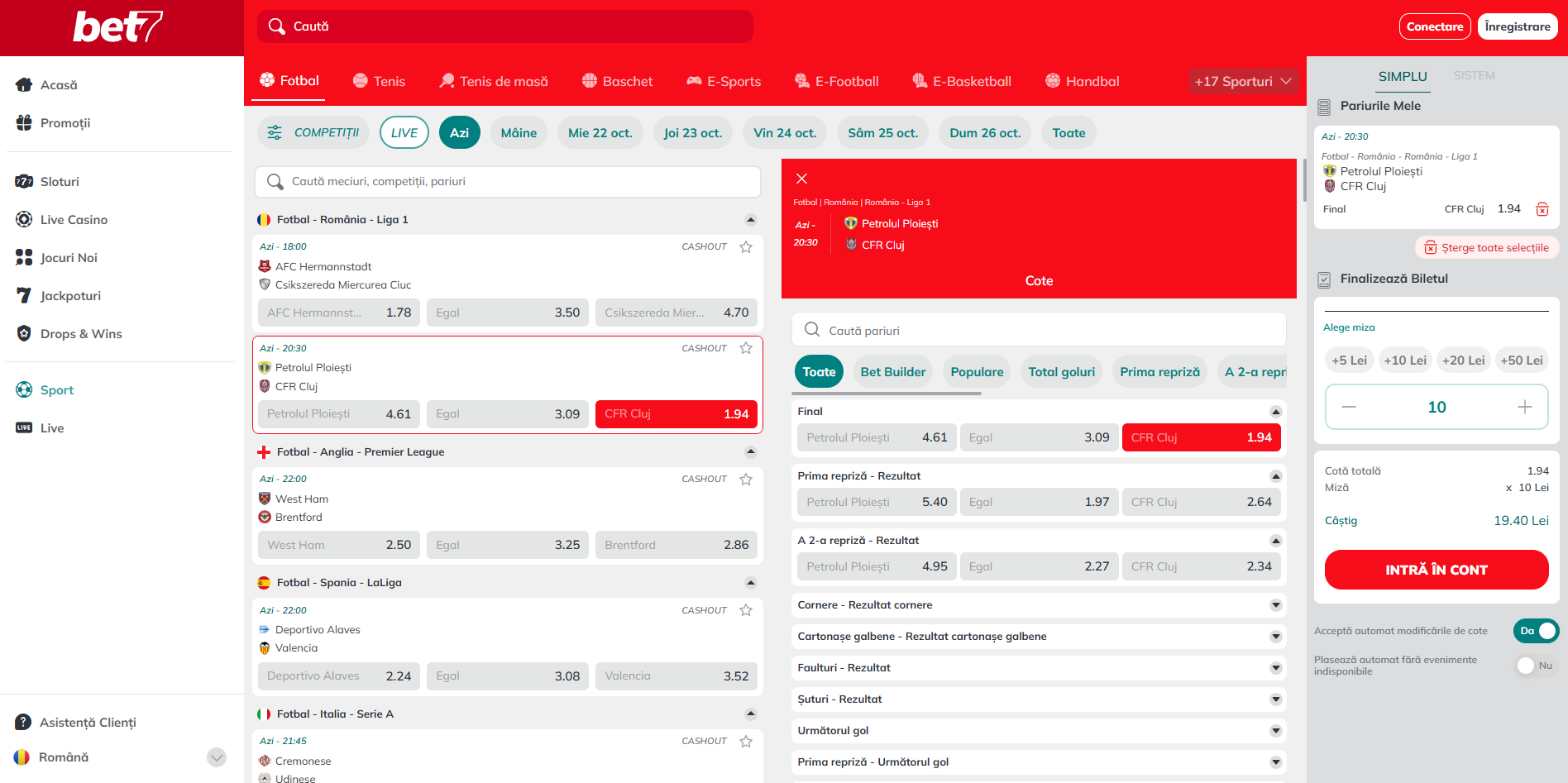Click the bet7 logo
Viewport: 1568px width, 783px height.
tap(118, 27)
